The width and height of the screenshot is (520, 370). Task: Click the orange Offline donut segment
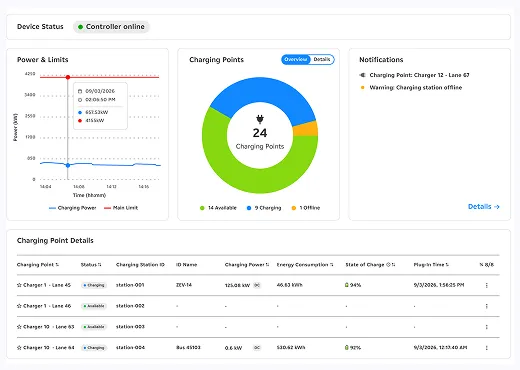tap(305, 128)
